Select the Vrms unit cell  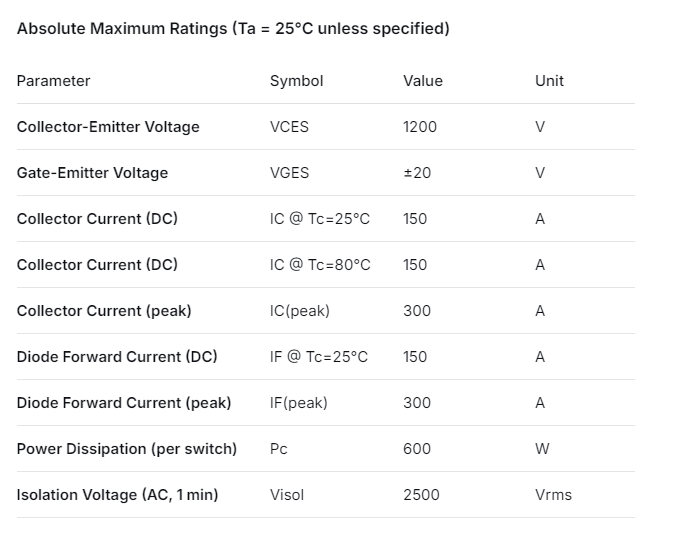pyautogui.click(x=554, y=495)
